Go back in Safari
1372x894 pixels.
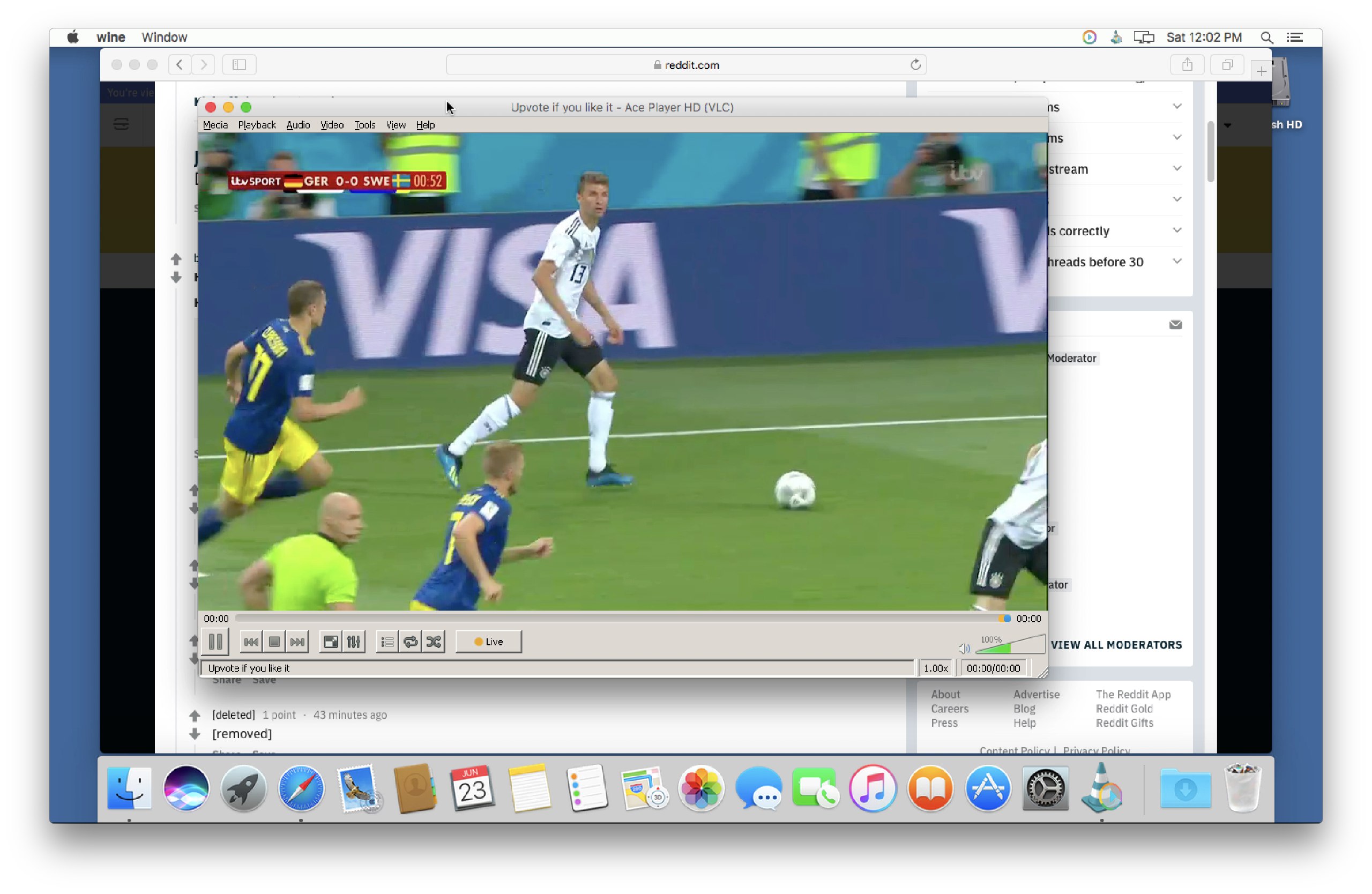pos(180,64)
